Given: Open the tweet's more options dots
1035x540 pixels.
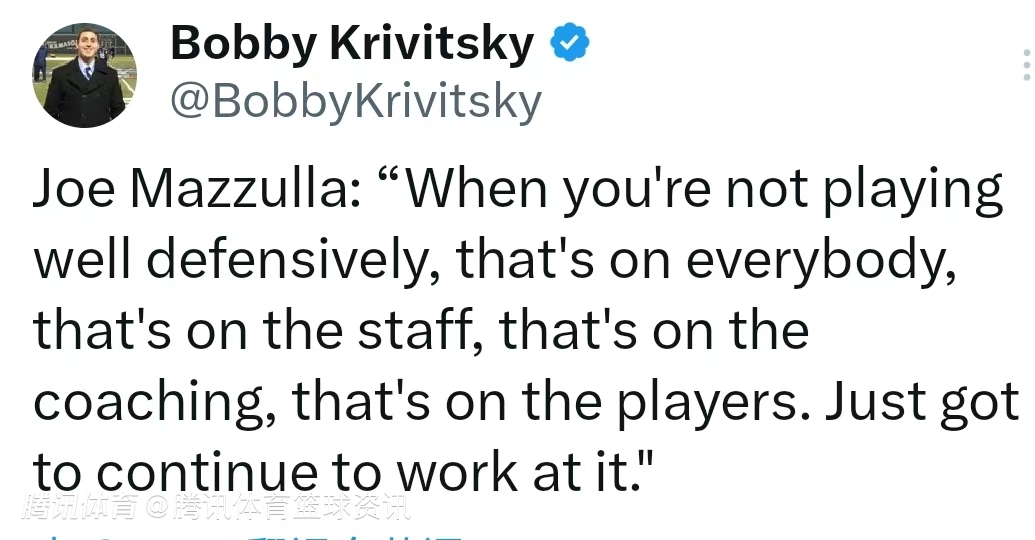Looking at the screenshot, I should click(x=1027, y=68).
